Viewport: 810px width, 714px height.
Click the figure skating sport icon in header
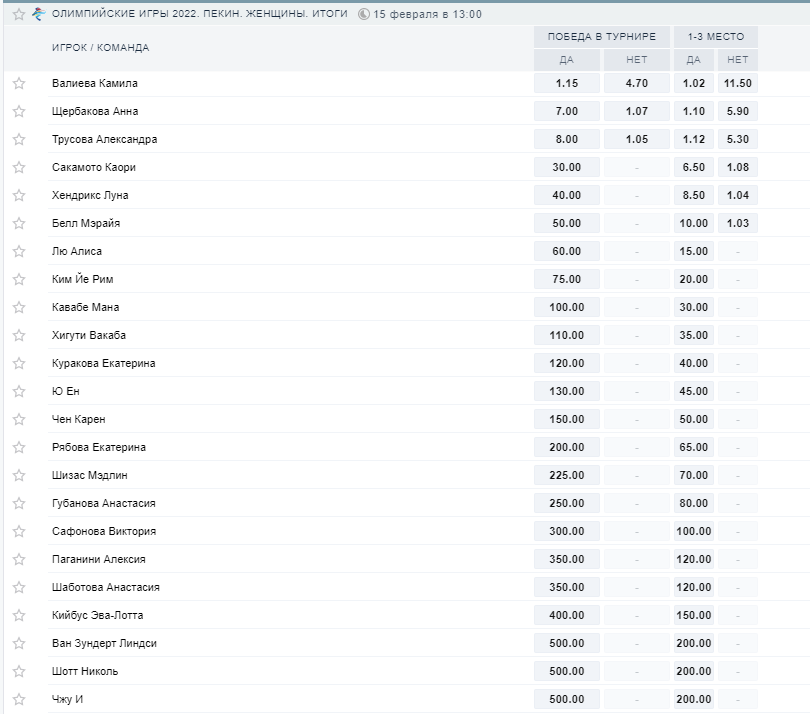39,15
